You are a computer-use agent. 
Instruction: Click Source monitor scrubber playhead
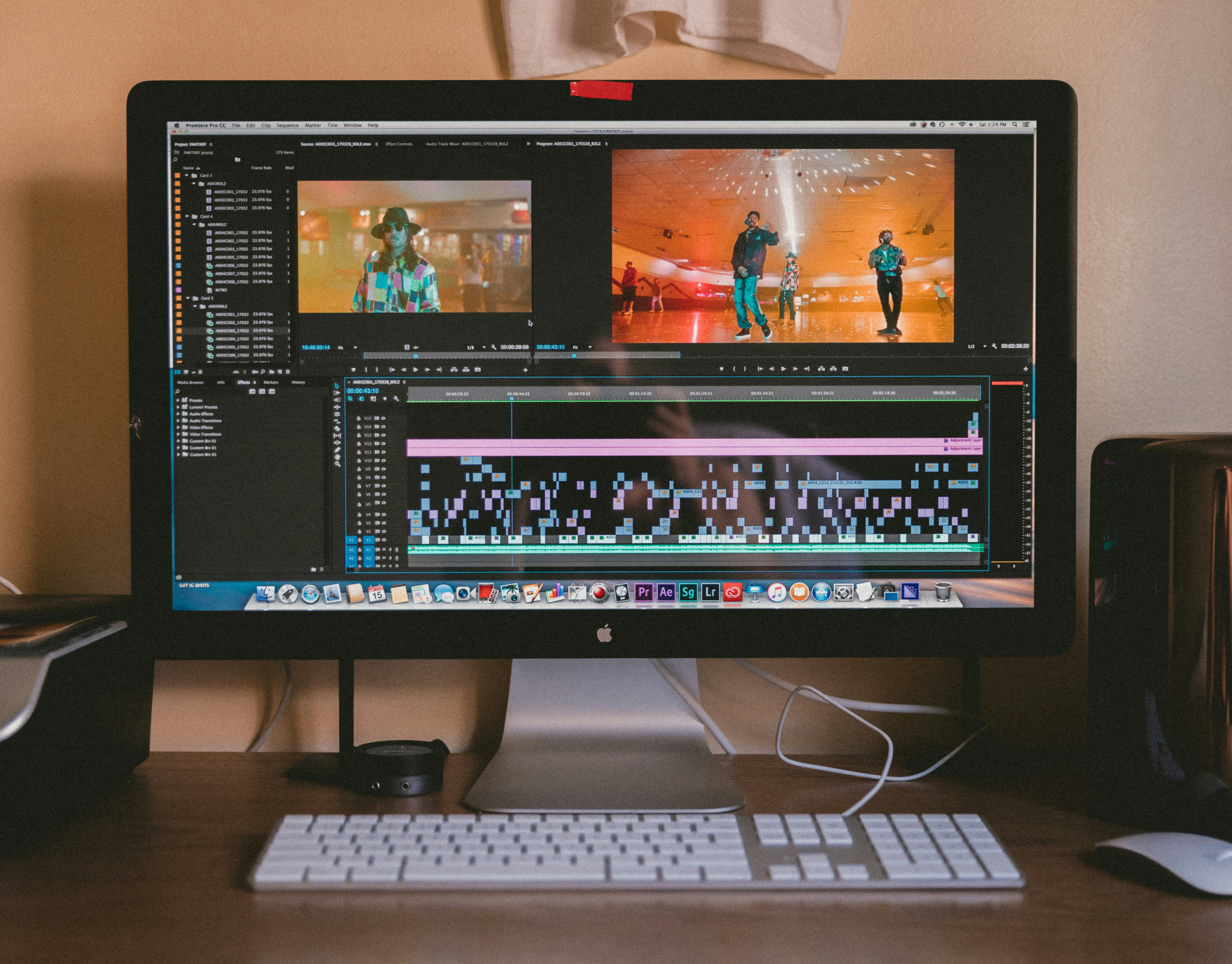pyautogui.click(x=415, y=356)
